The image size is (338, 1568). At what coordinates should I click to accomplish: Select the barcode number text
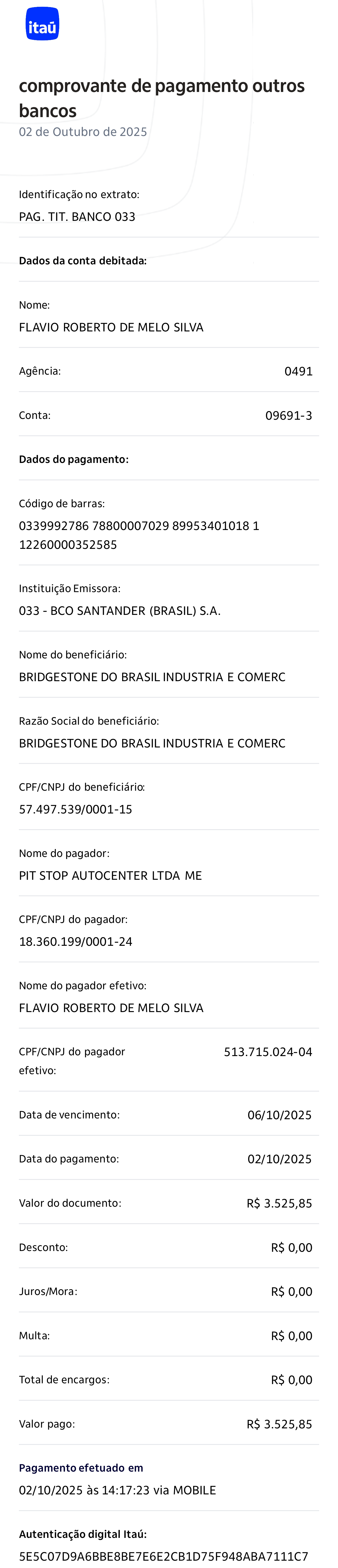139,534
